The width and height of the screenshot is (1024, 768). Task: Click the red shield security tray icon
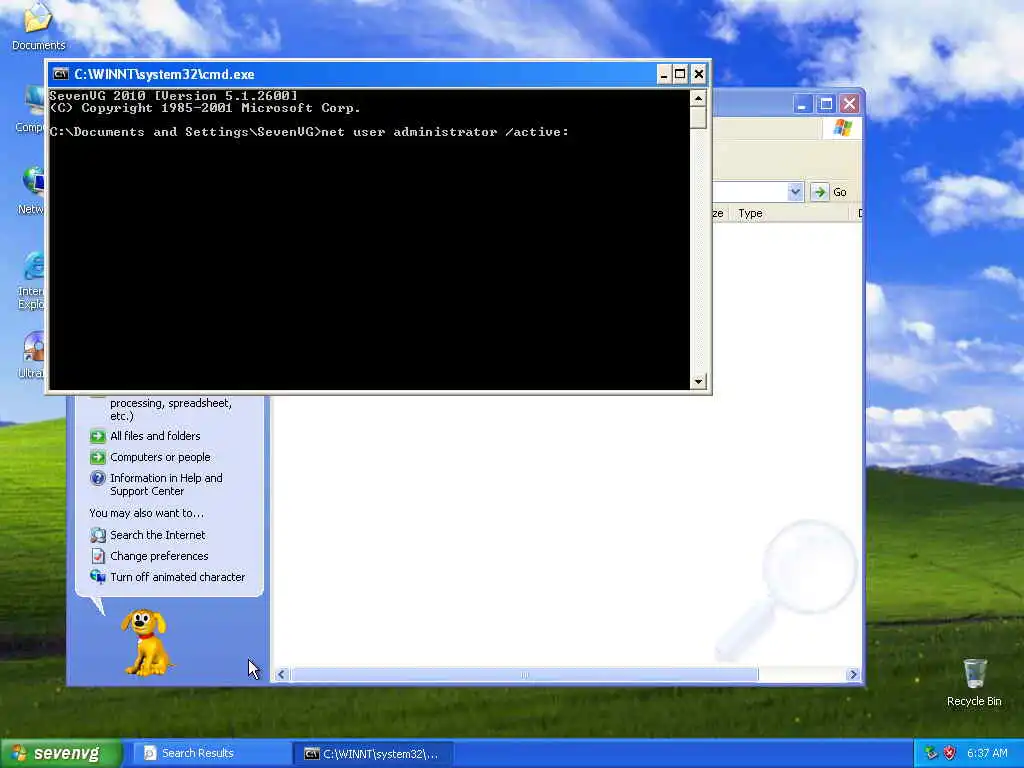tap(949, 753)
